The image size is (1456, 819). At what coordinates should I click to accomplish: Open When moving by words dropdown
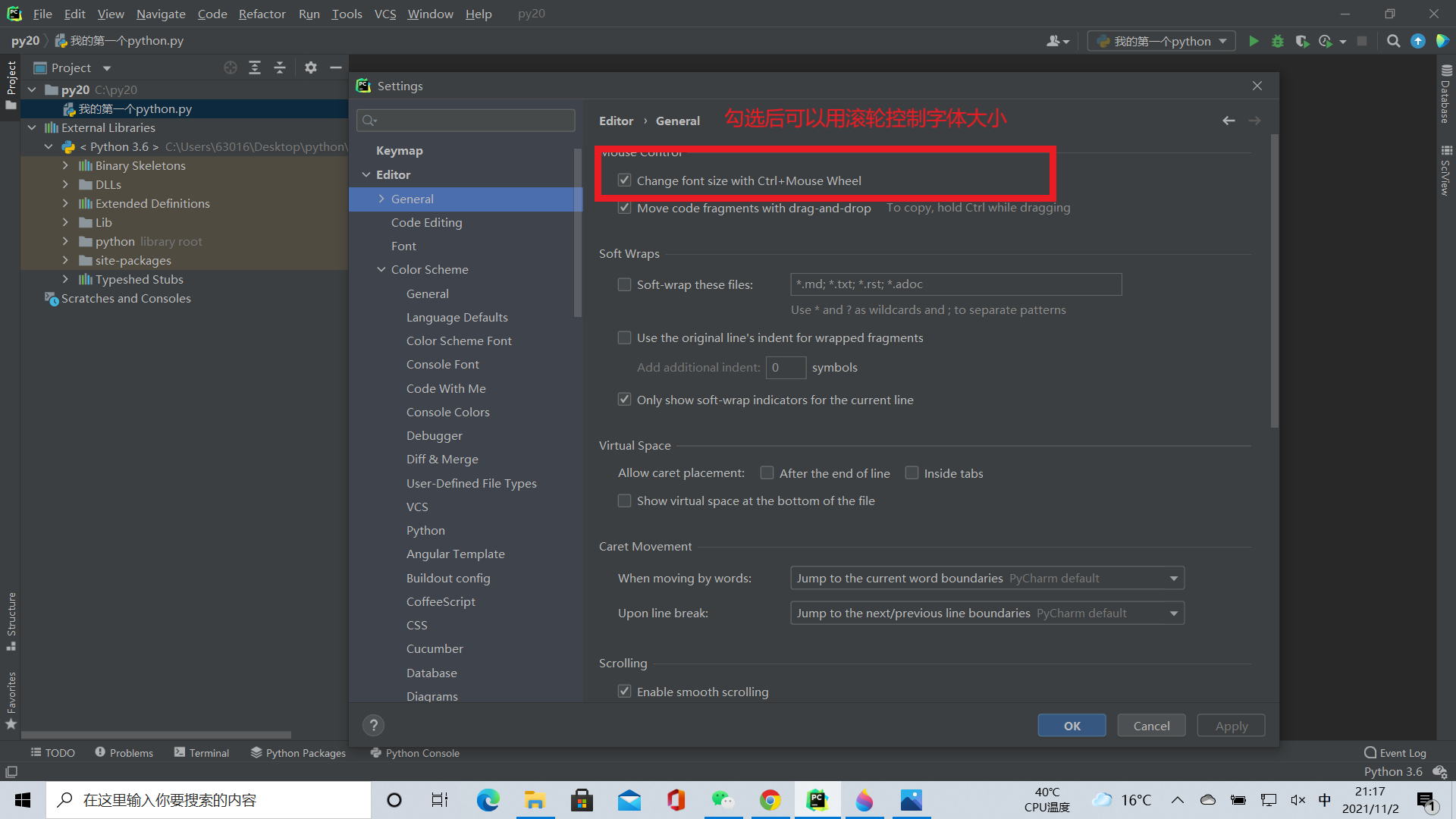[x=987, y=578]
